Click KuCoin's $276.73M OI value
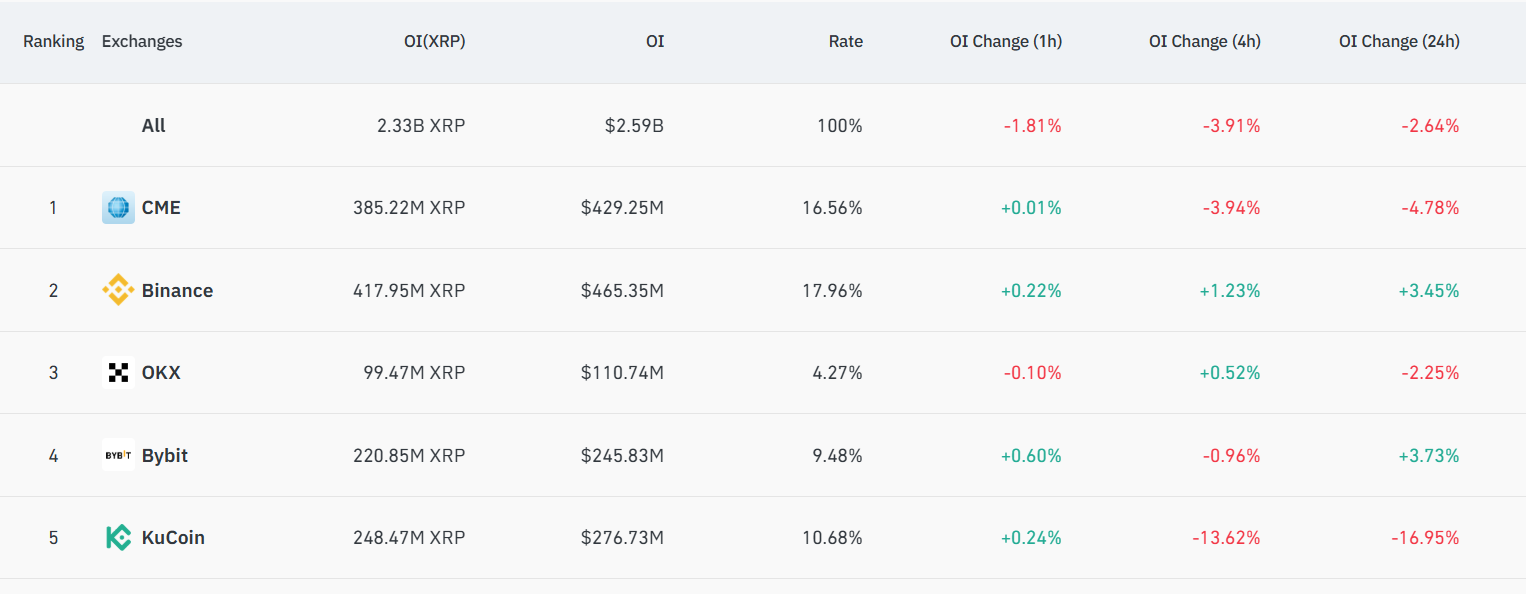 (x=622, y=538)
